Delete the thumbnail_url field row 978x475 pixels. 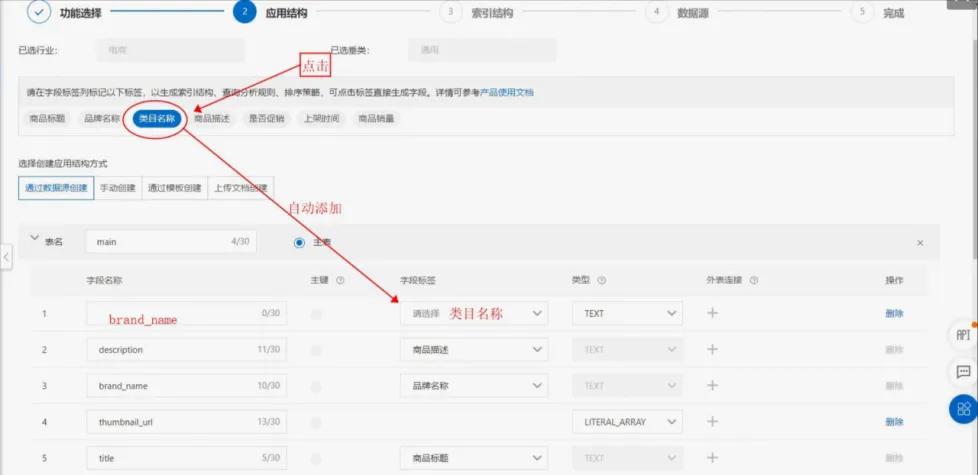(x=894, y=422)
